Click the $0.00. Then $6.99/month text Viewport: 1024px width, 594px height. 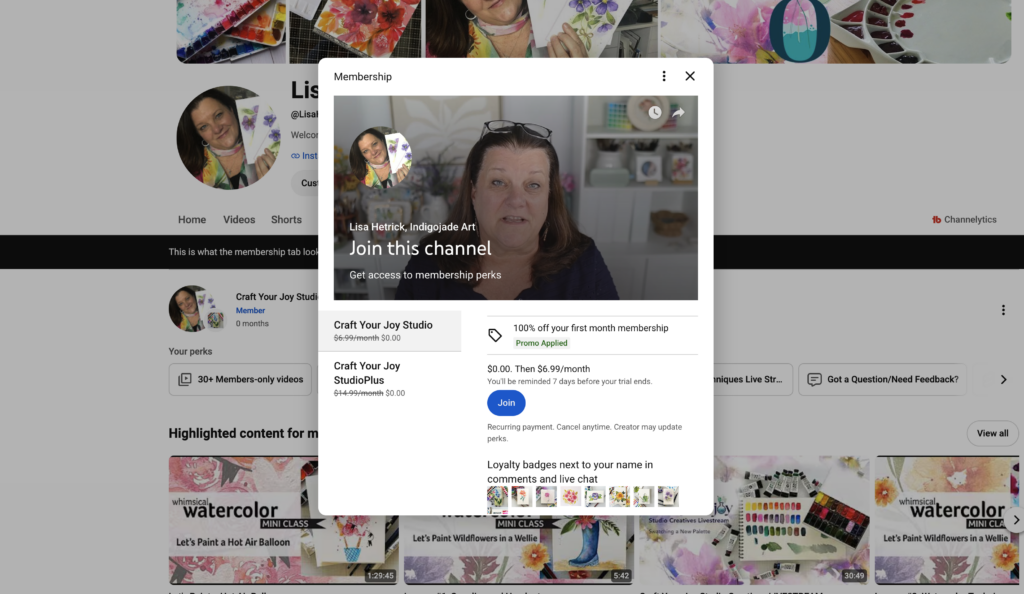point(538,369)
